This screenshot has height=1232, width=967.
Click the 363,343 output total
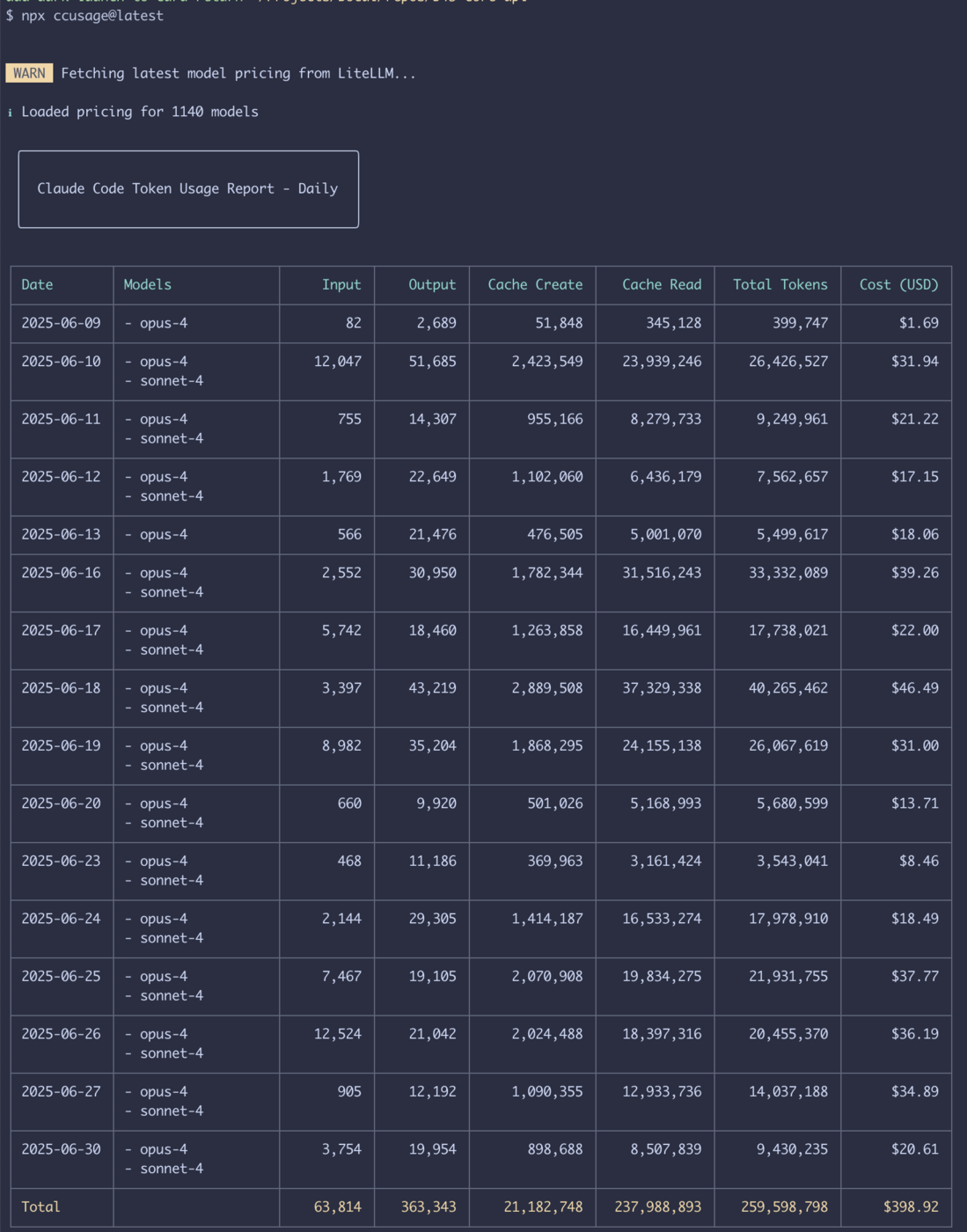pyautogui.click(x=429, y=1206)
